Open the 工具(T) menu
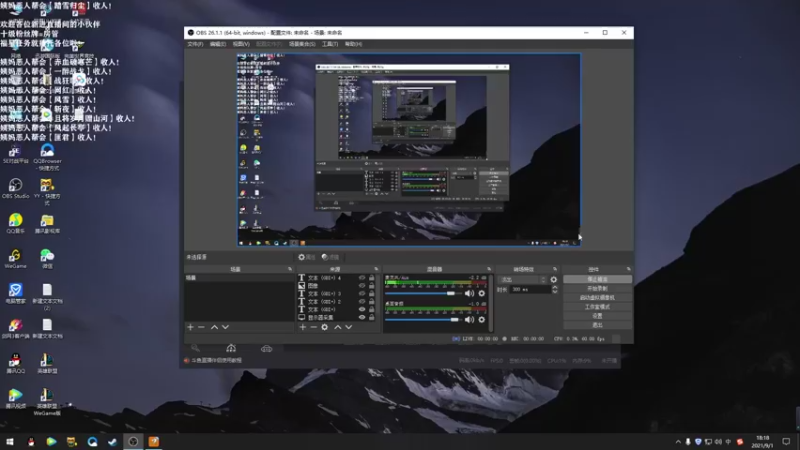 coord(330,44)
